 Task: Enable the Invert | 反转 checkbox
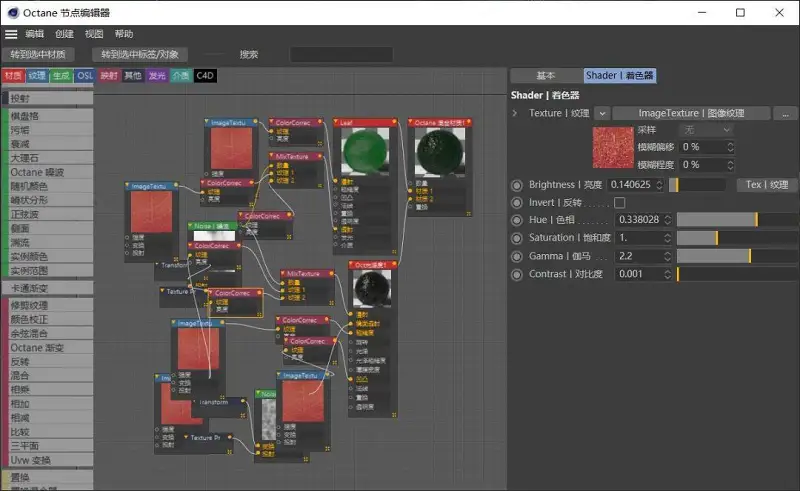pos(619,203)
